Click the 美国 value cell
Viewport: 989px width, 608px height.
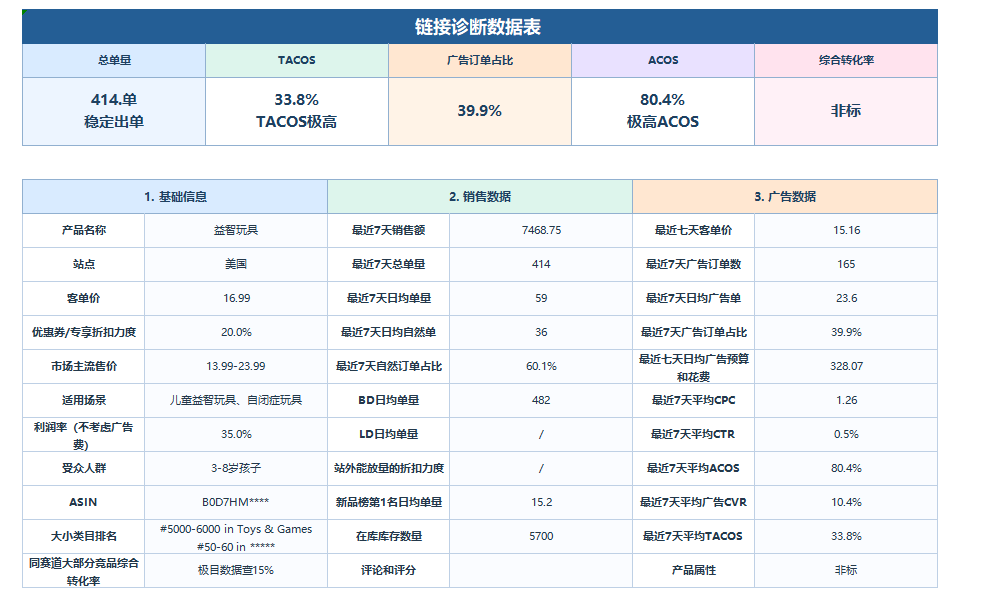pyautogui.click(x=236, y=265)
